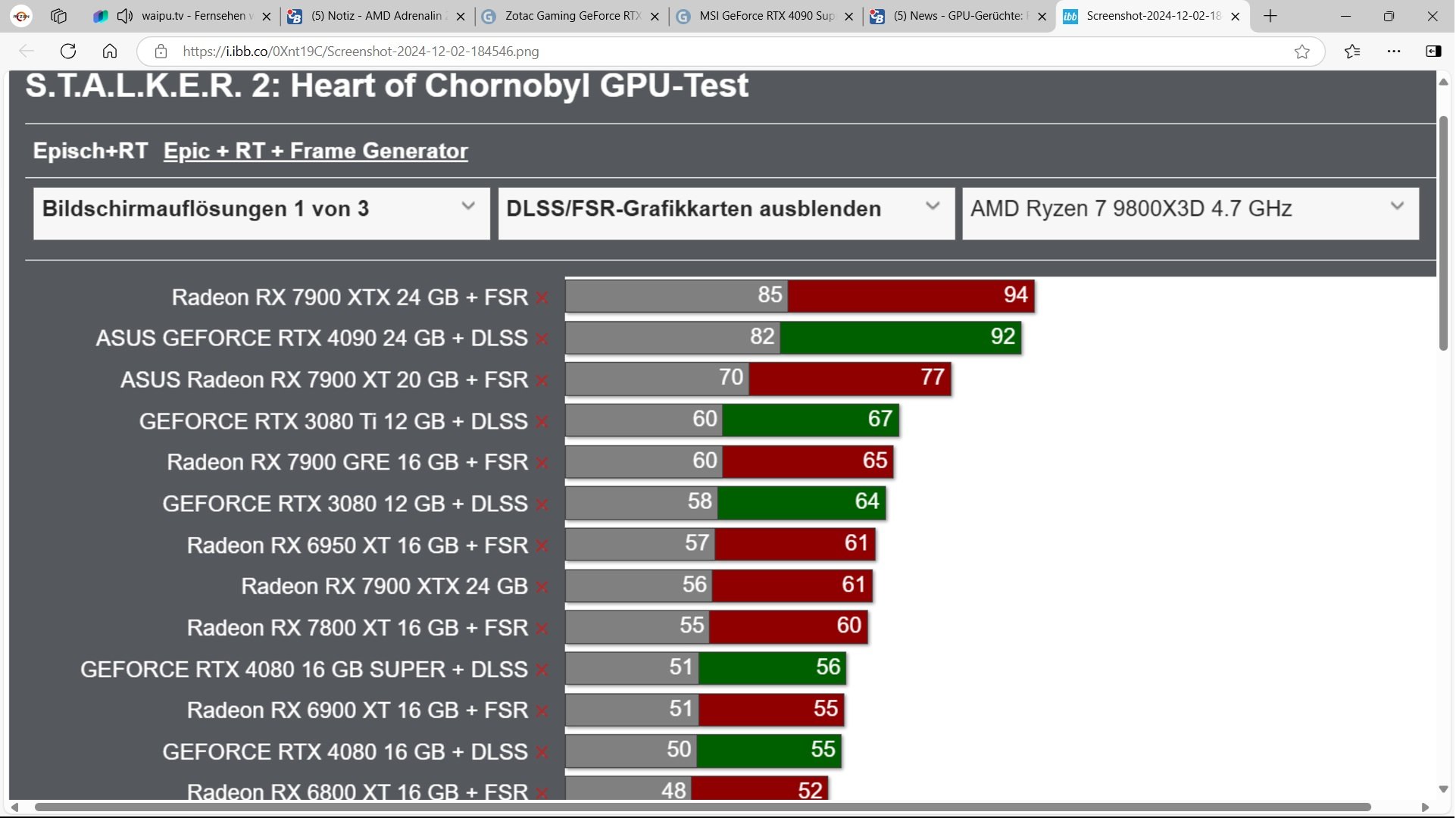Image resolution: width=1456 pixels, height=818 pixels.
Task: Expand the AMD Ryzen 7 9800X3D dropdown
Action: pos(1189,214)
